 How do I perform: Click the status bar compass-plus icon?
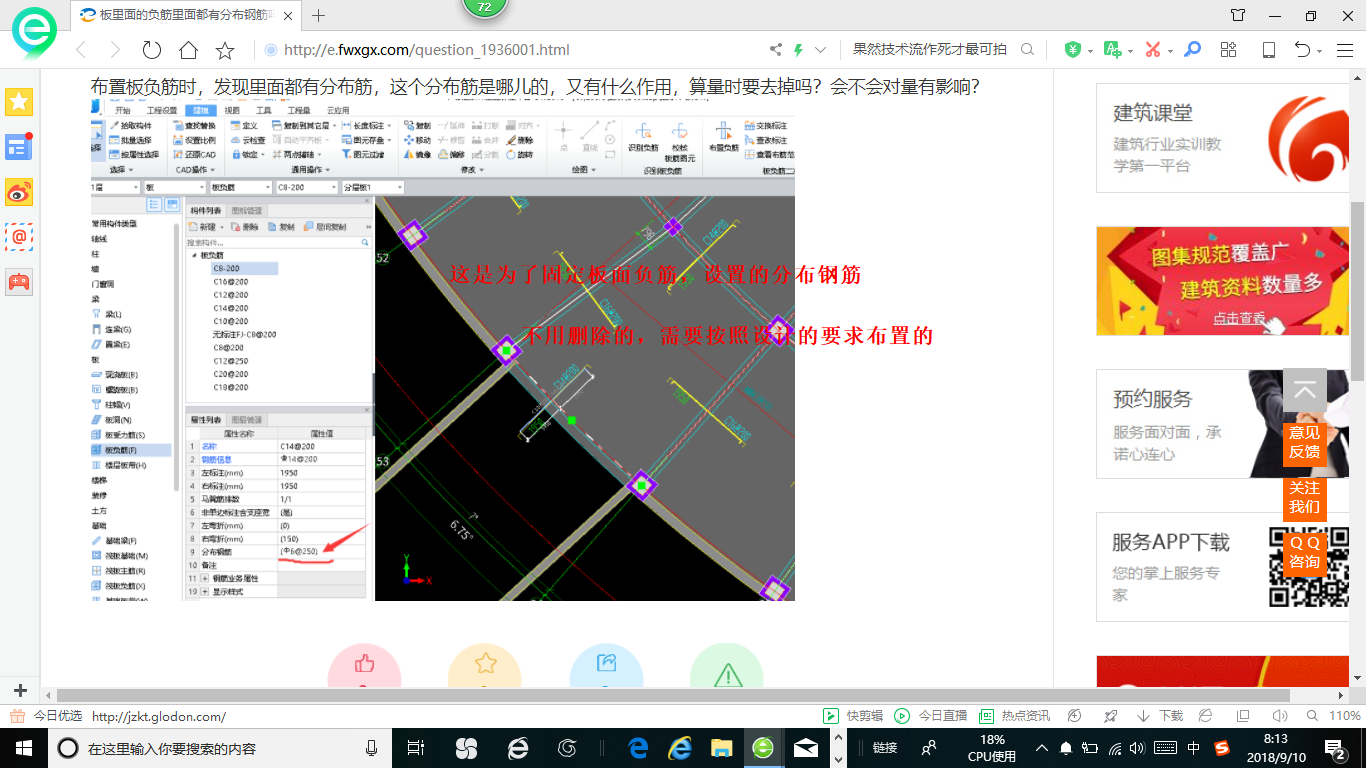coord(1075,716)
